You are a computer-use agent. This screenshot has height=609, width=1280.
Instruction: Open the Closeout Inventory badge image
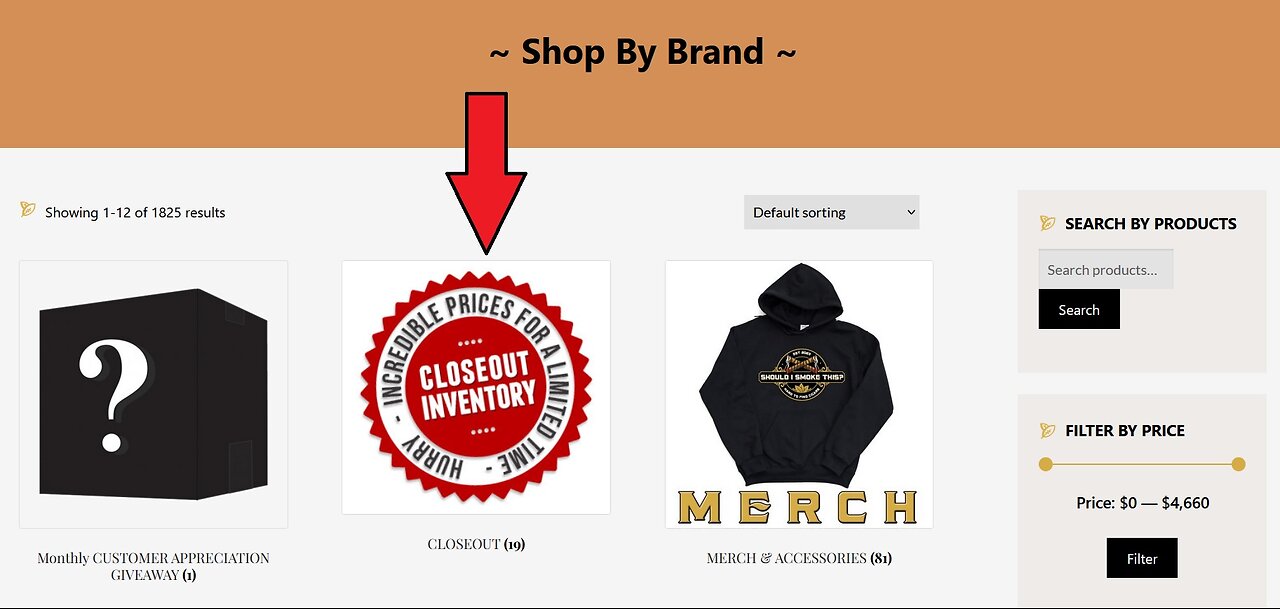pos(476,388)
